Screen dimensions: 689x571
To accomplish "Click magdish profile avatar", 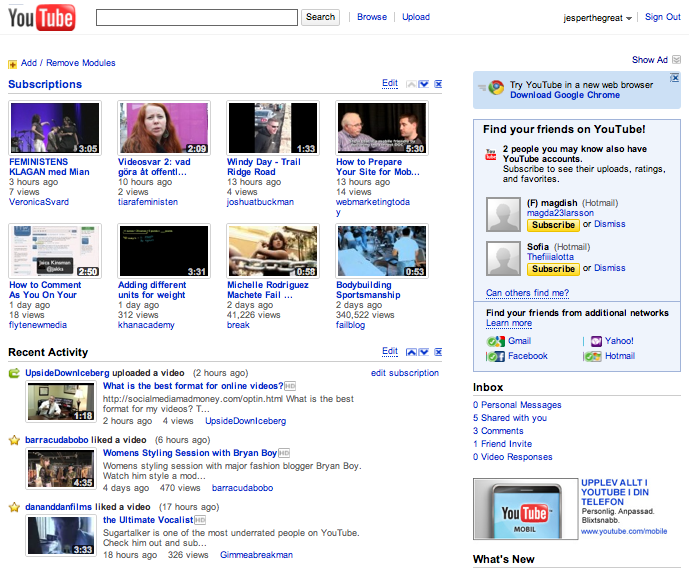I will tap(503, 214).
